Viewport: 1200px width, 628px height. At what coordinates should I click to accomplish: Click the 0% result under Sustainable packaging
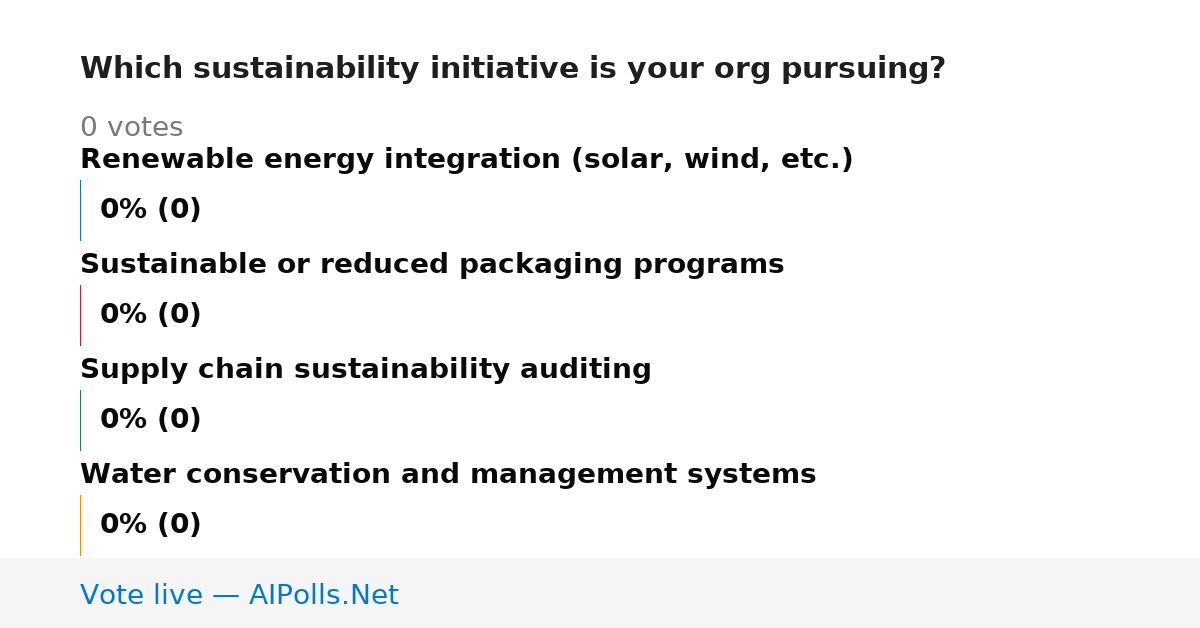tap(150, 315)
